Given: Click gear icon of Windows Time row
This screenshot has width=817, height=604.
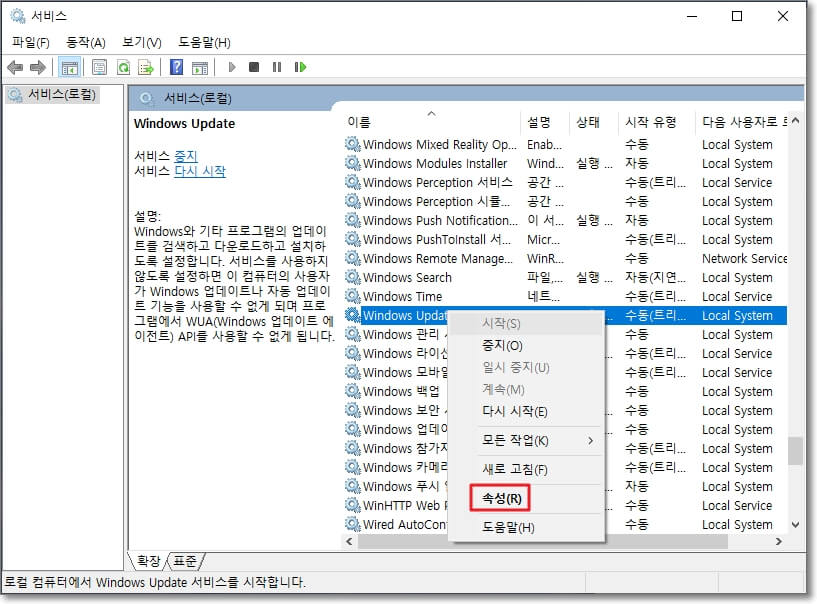Looking at the screenshot, I should coord(353,296).
